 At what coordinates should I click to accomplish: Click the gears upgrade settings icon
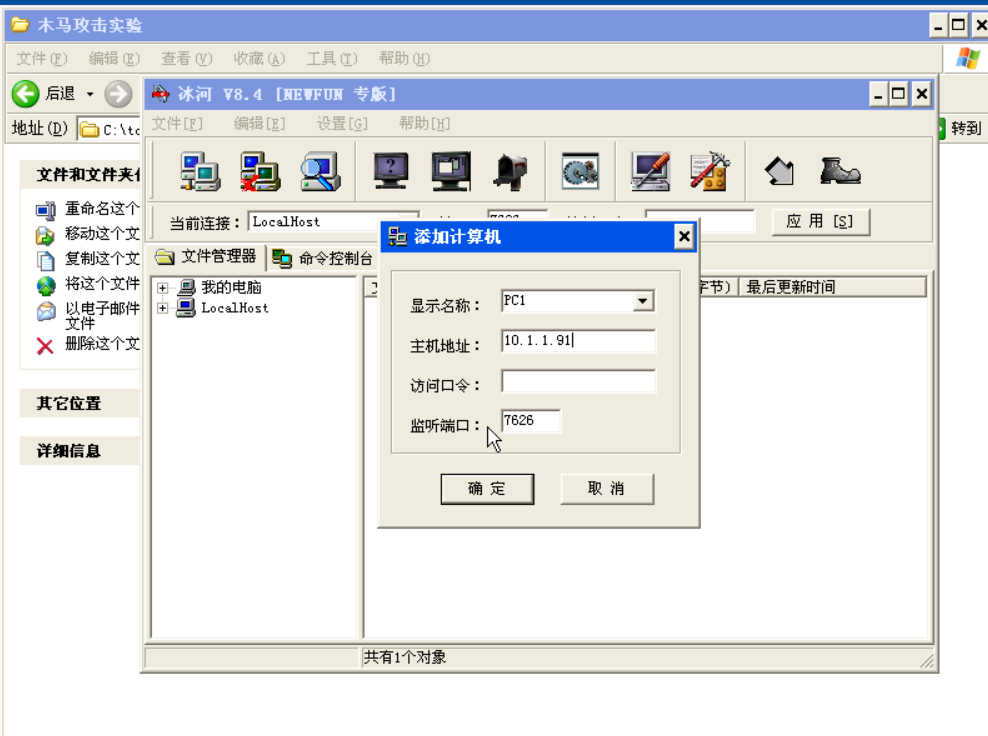(580, 171)
